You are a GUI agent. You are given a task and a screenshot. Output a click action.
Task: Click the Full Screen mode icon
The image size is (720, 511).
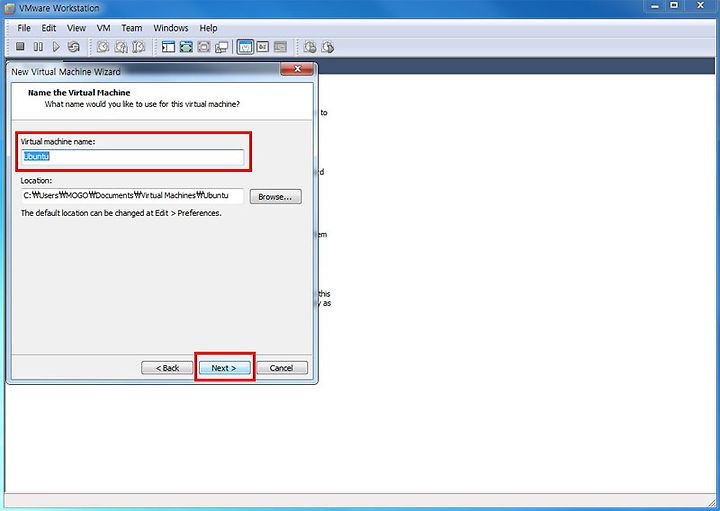(x=186, y=46)
